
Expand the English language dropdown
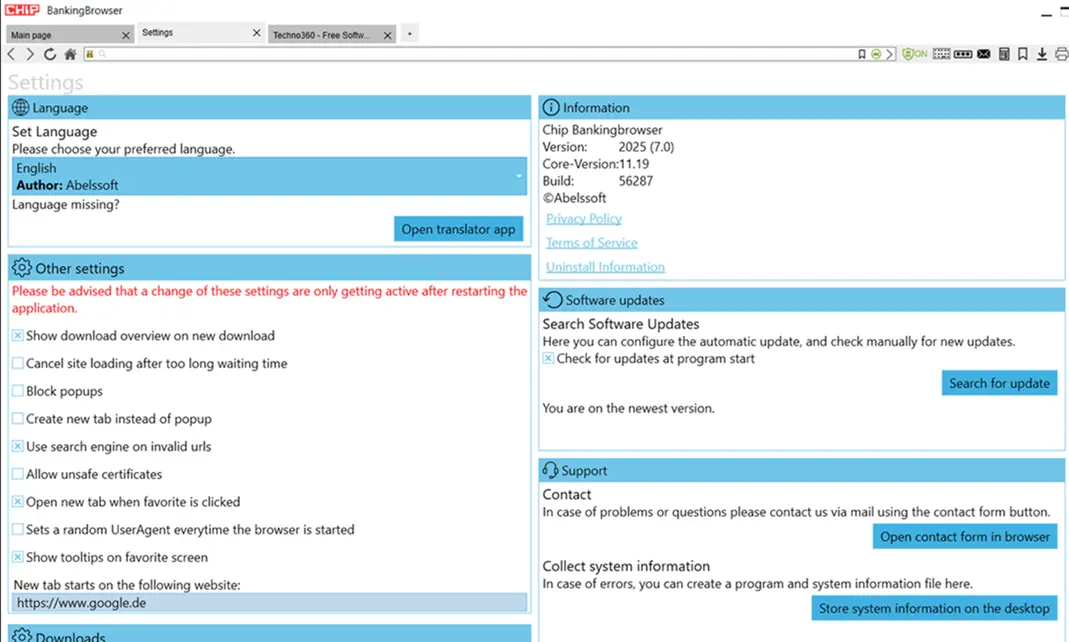coord(268,176)
